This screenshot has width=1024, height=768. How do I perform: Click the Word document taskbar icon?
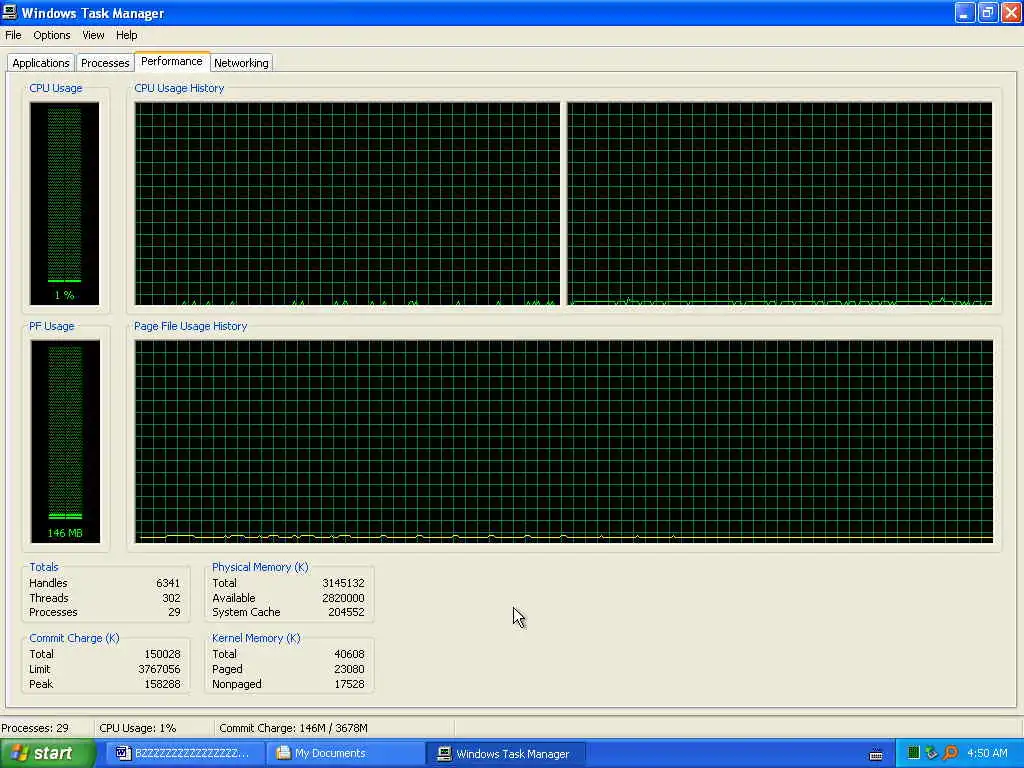click(123, 753)
